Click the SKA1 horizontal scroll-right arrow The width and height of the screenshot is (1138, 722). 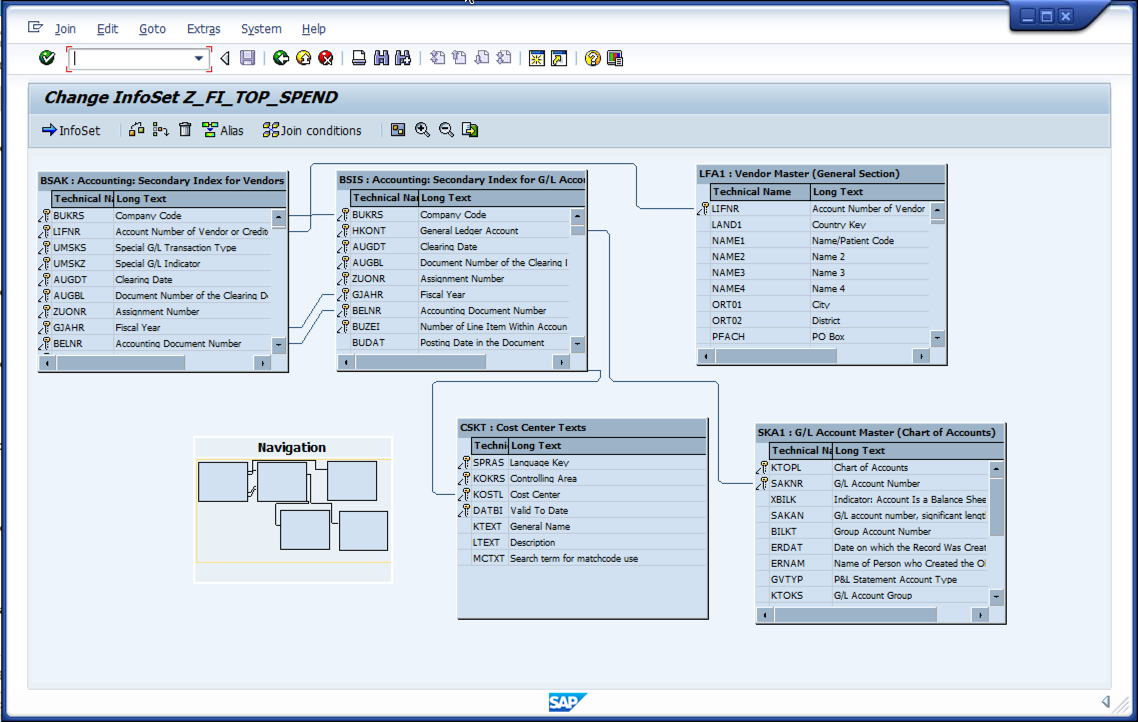[x=981, y=615]
